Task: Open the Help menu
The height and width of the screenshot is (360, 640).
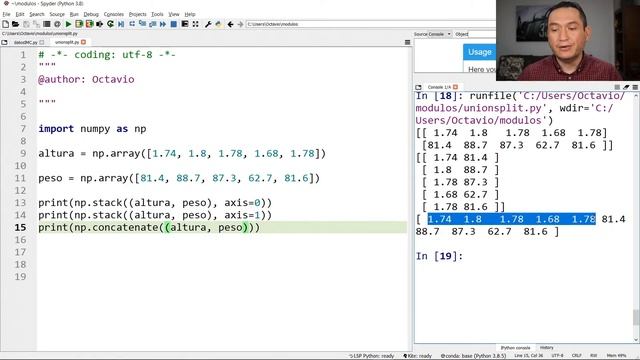Action: point(190,14)
